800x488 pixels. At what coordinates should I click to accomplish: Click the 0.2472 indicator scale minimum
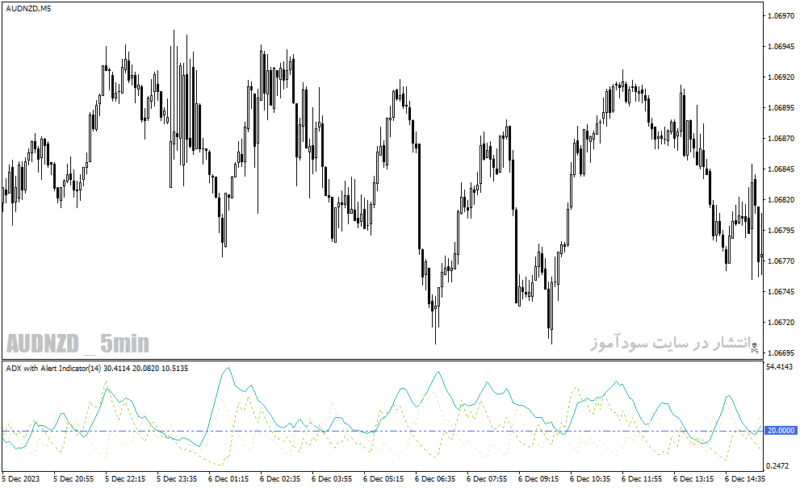(778, 466)
